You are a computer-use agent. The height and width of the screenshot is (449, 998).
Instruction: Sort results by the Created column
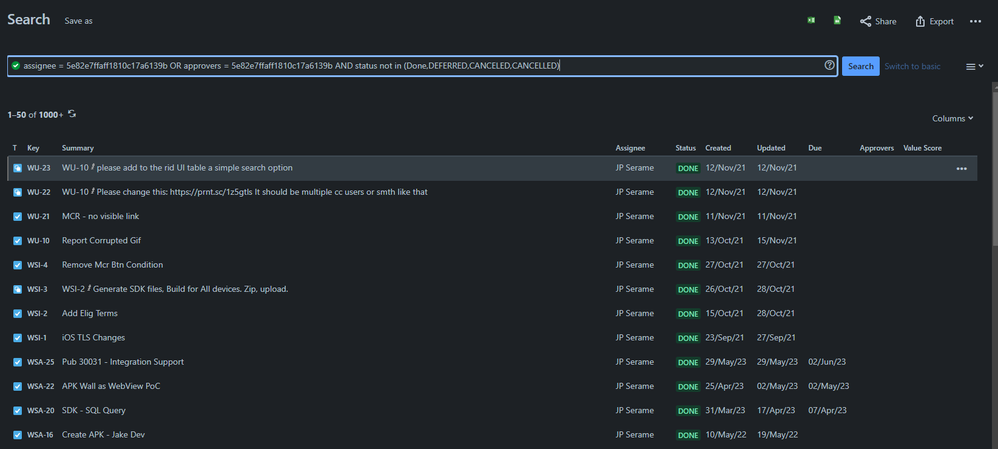coord(718,148)
